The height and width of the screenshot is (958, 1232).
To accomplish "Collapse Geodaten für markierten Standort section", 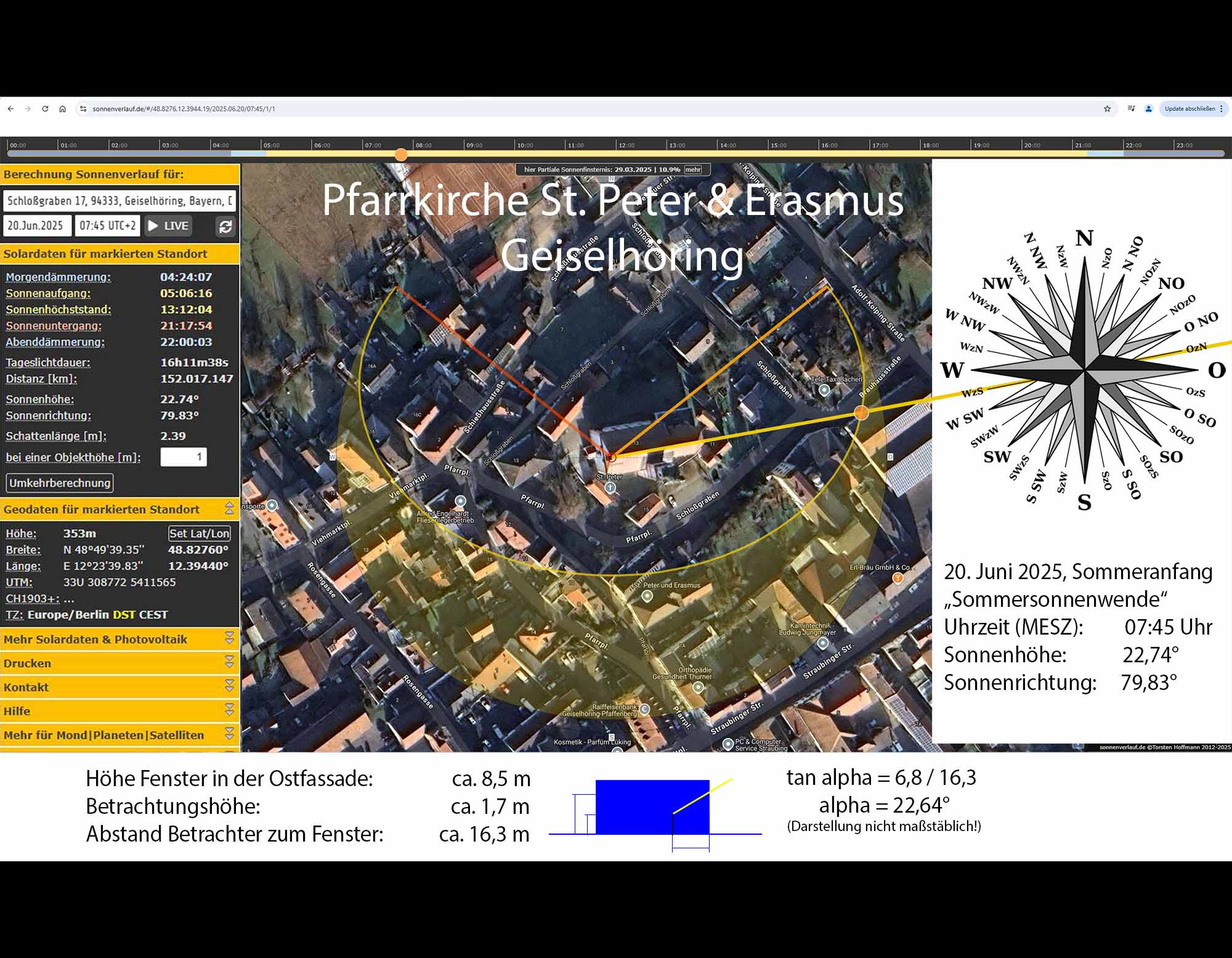I will pos(229,509).
